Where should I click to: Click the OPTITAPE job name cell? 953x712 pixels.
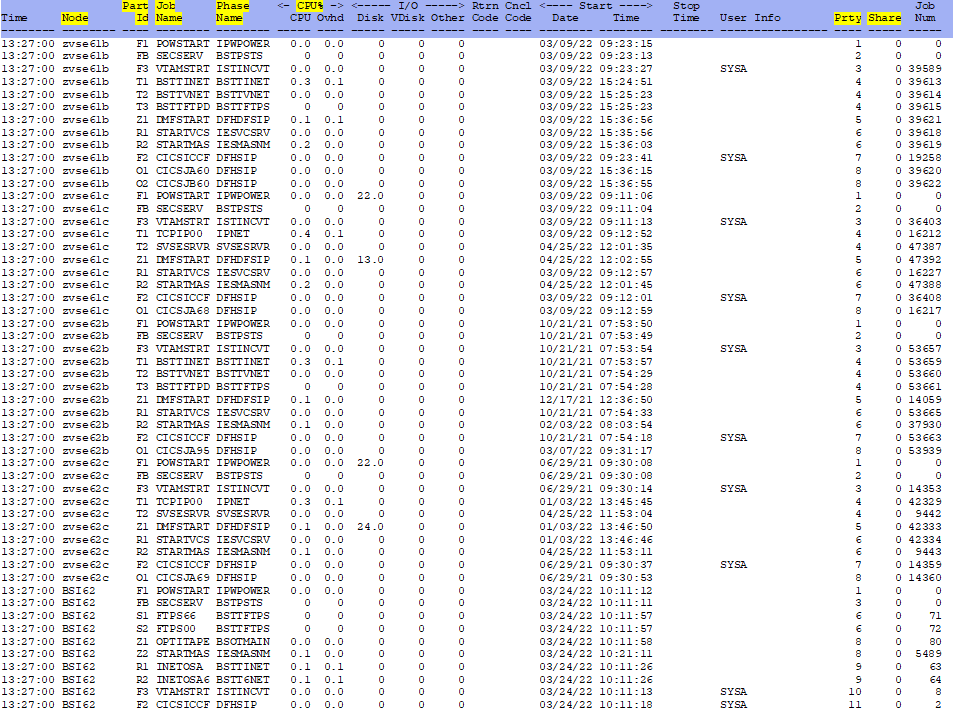click(181, 641)
